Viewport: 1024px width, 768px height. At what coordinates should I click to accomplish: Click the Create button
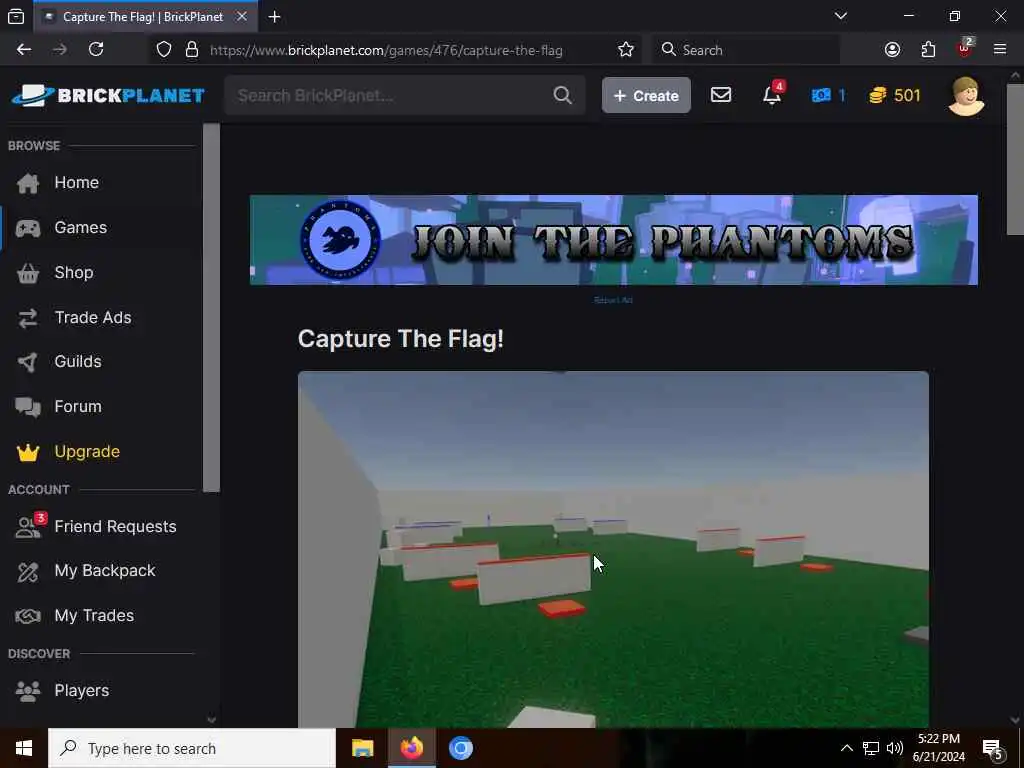click(x=646, y=95)
